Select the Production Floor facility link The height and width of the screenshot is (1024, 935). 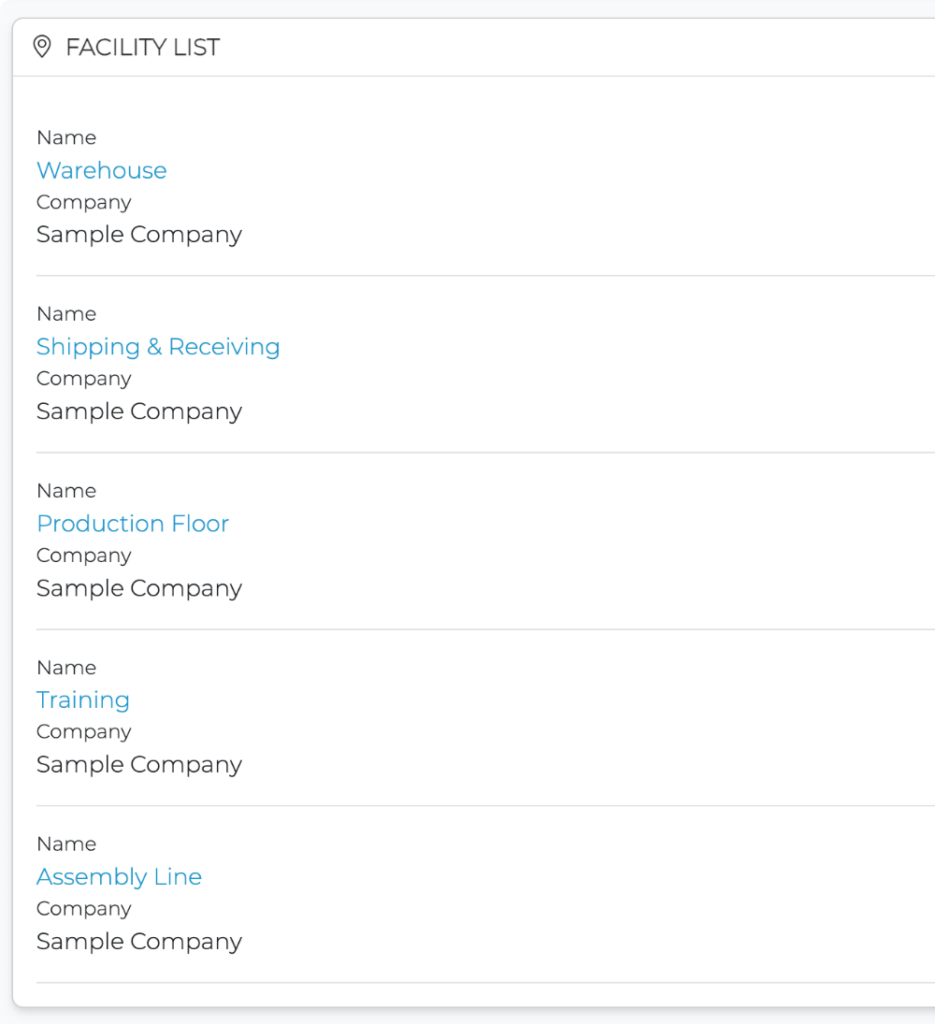(132, 523)
